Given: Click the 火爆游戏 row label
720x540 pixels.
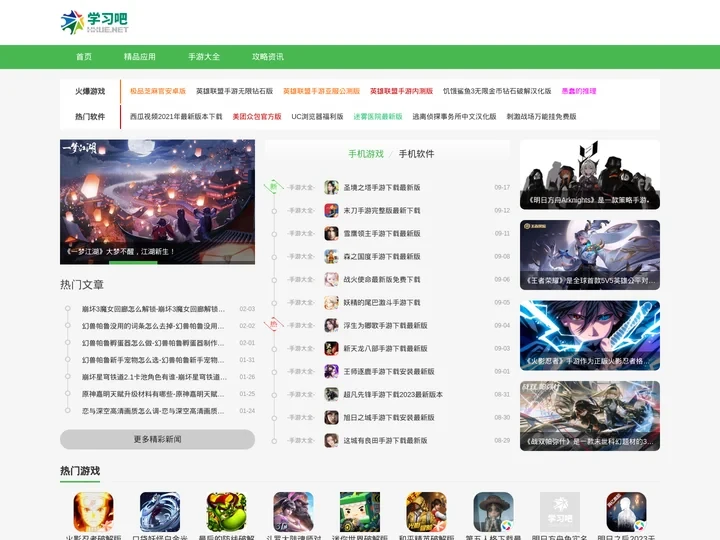Looking at the screenshot, I should (x=90, y=91).
